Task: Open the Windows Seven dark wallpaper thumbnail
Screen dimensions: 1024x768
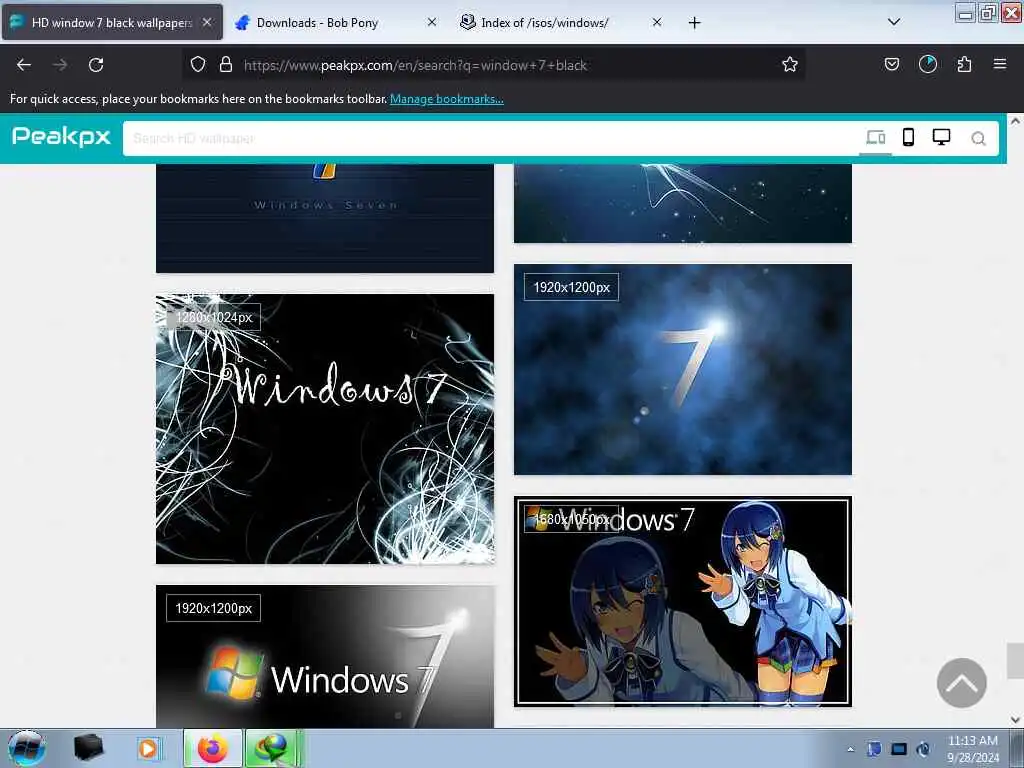Action: click(325, 218)
